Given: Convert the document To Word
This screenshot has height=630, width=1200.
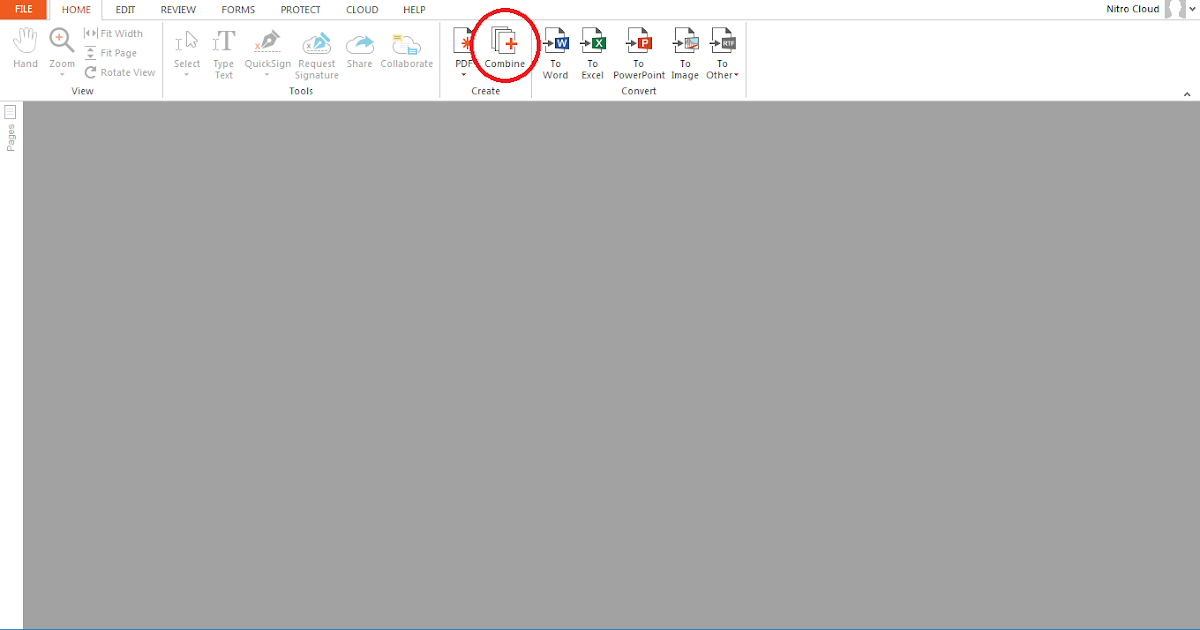Looking at the screenshot, I should [x=555, y=47].
